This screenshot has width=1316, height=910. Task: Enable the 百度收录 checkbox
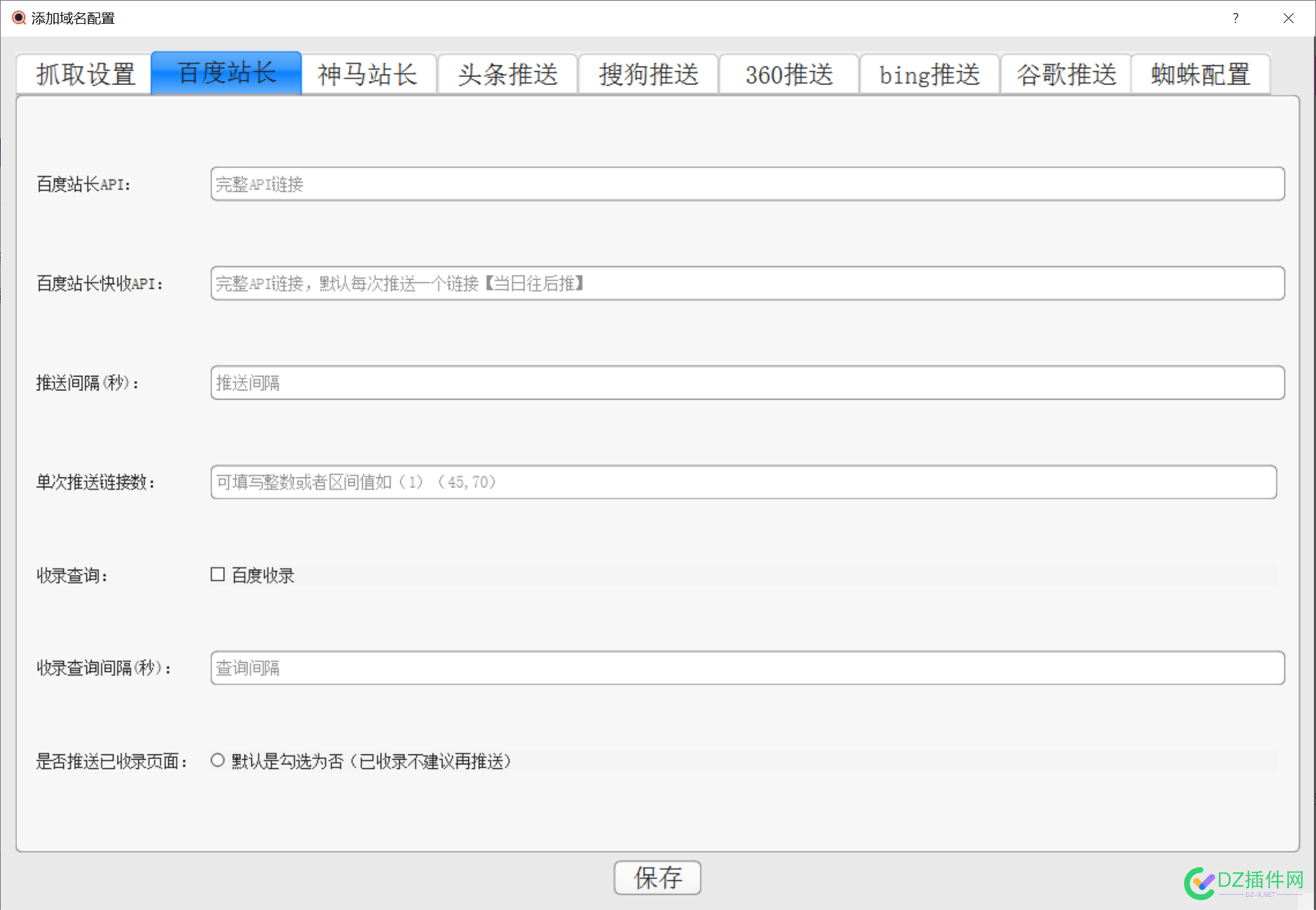pyautogui.click(x=218, y=574)
